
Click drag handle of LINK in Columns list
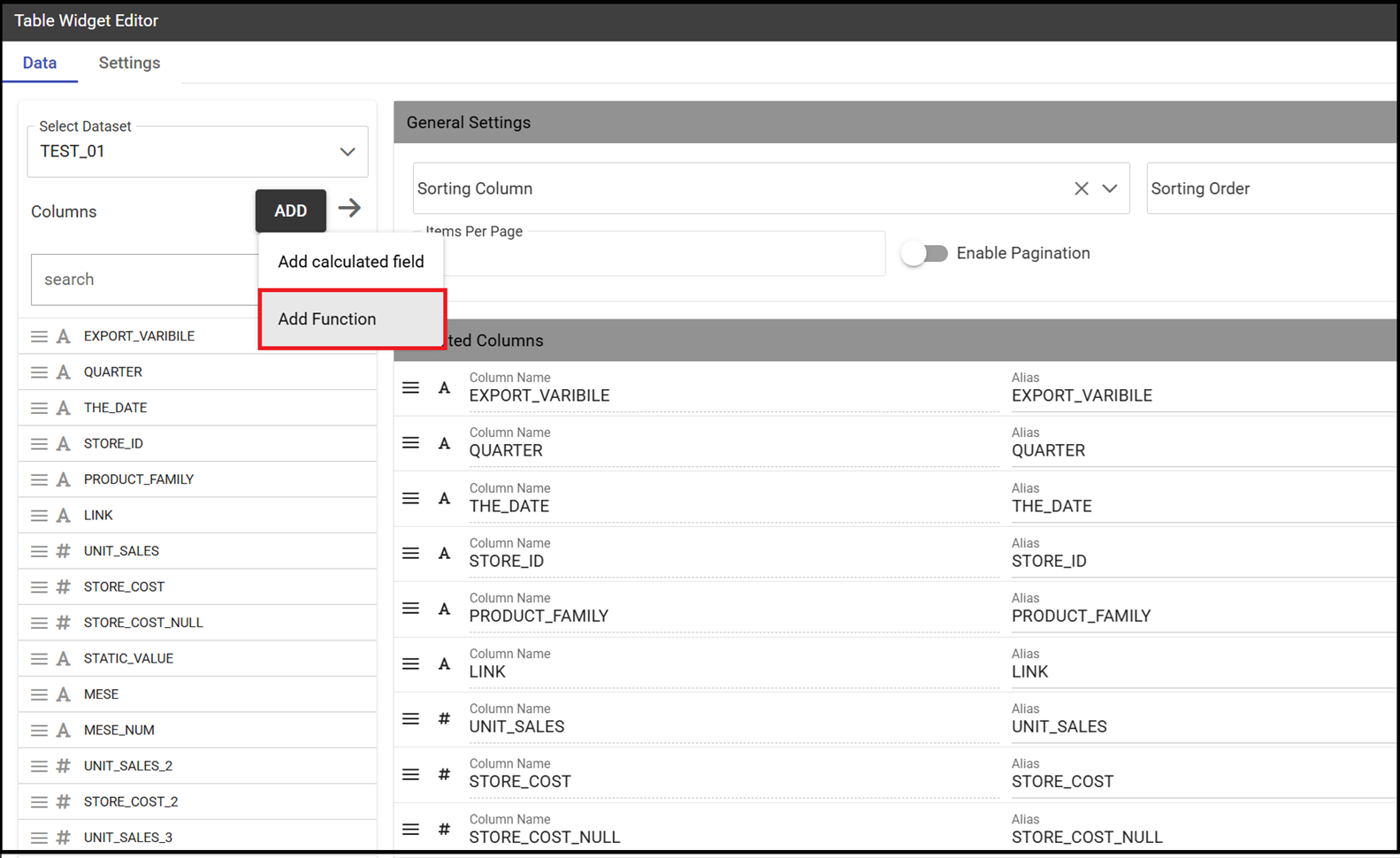39,516
